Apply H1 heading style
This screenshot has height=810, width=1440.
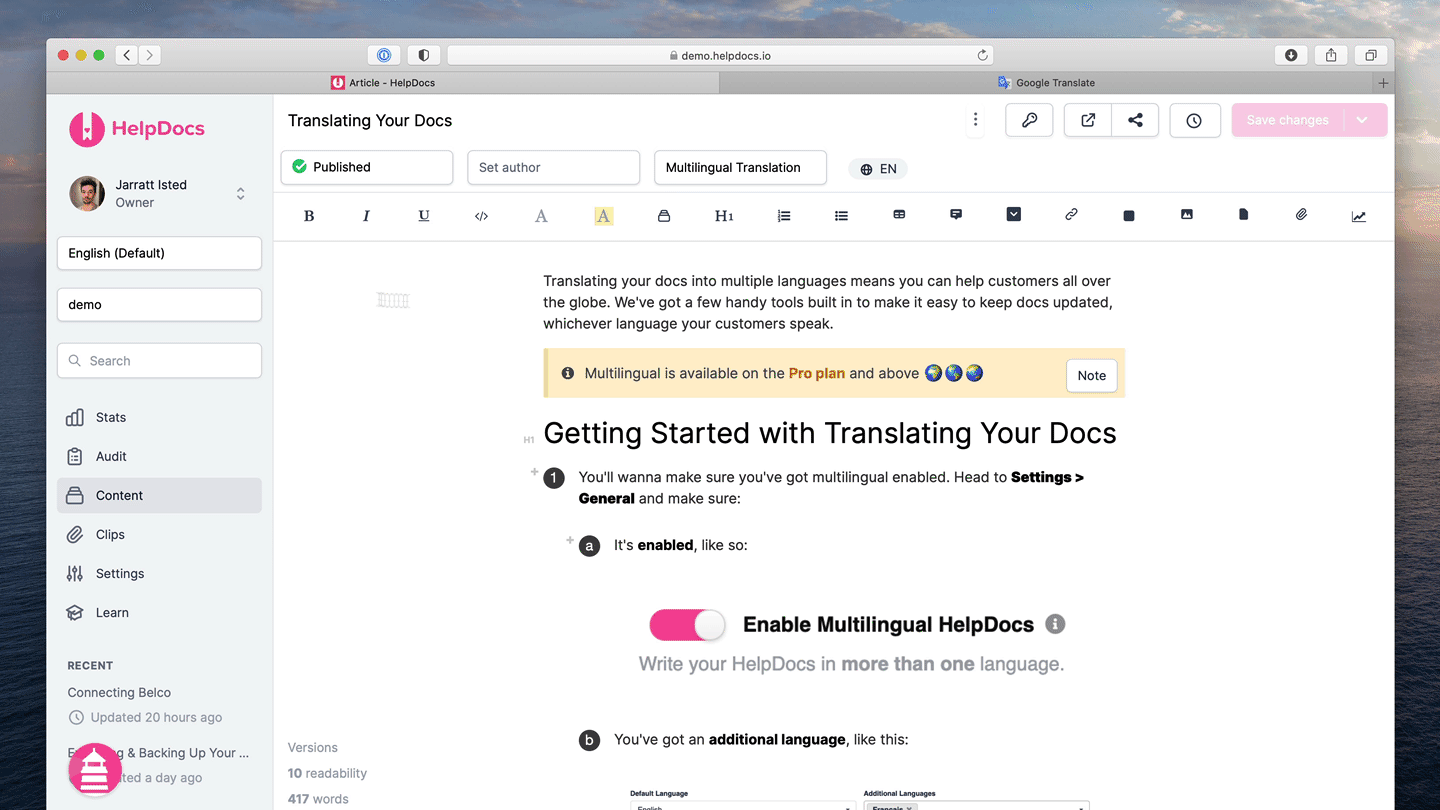click(724, 216)
